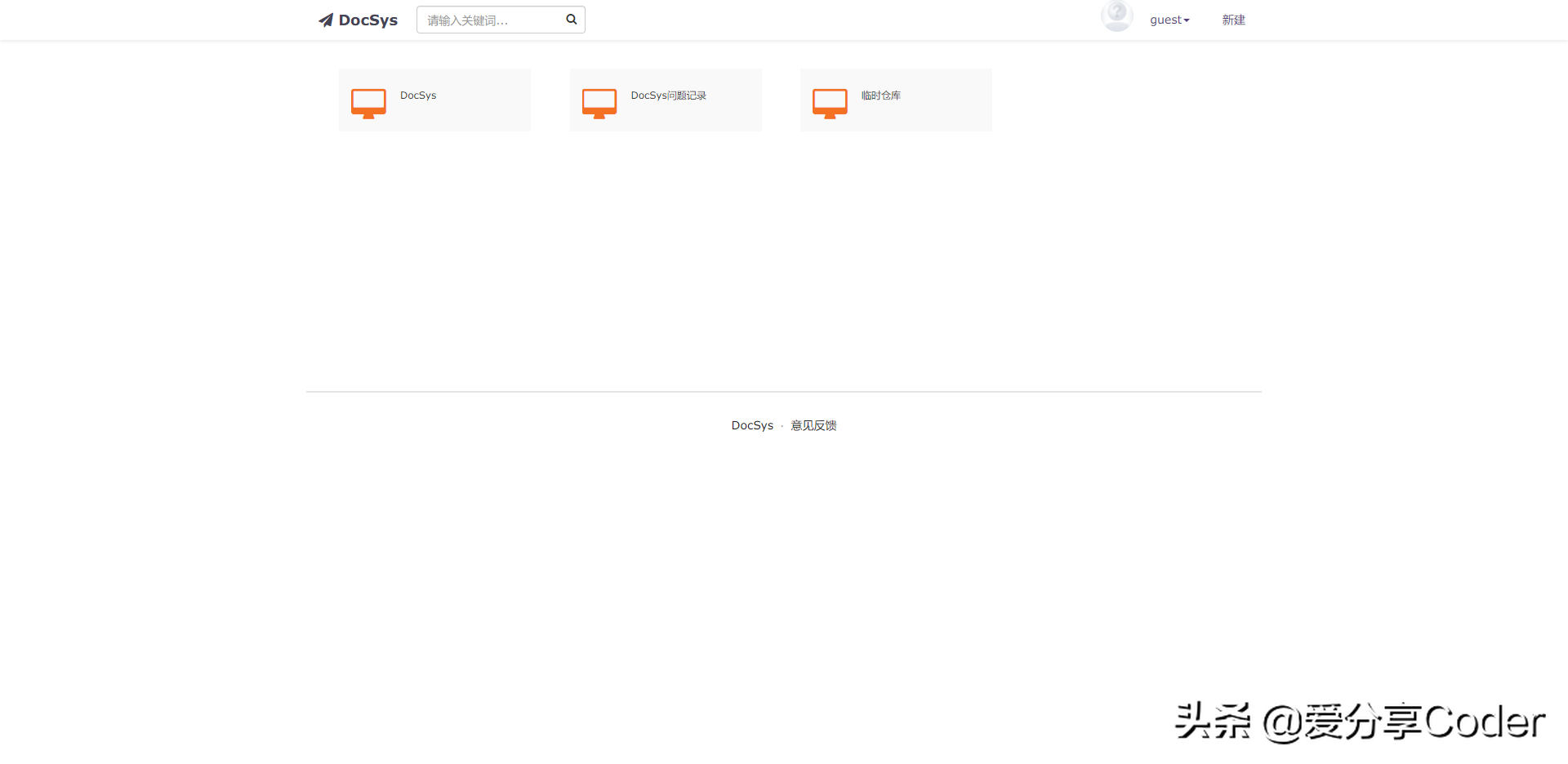Open the DocSys问题记录 repository name

668,95
